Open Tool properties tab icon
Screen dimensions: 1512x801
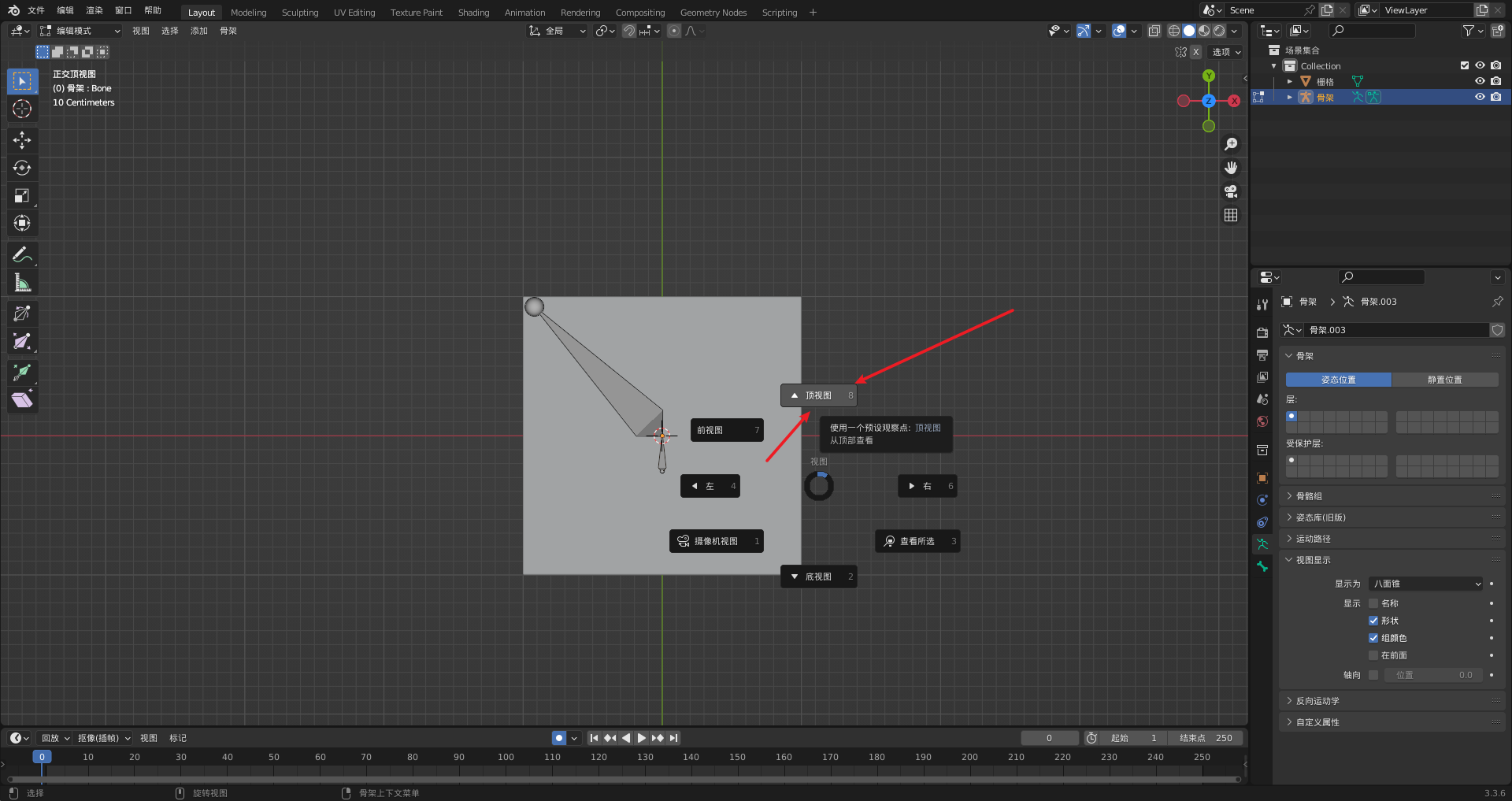pyautogui.click(x=1262, y=305)
